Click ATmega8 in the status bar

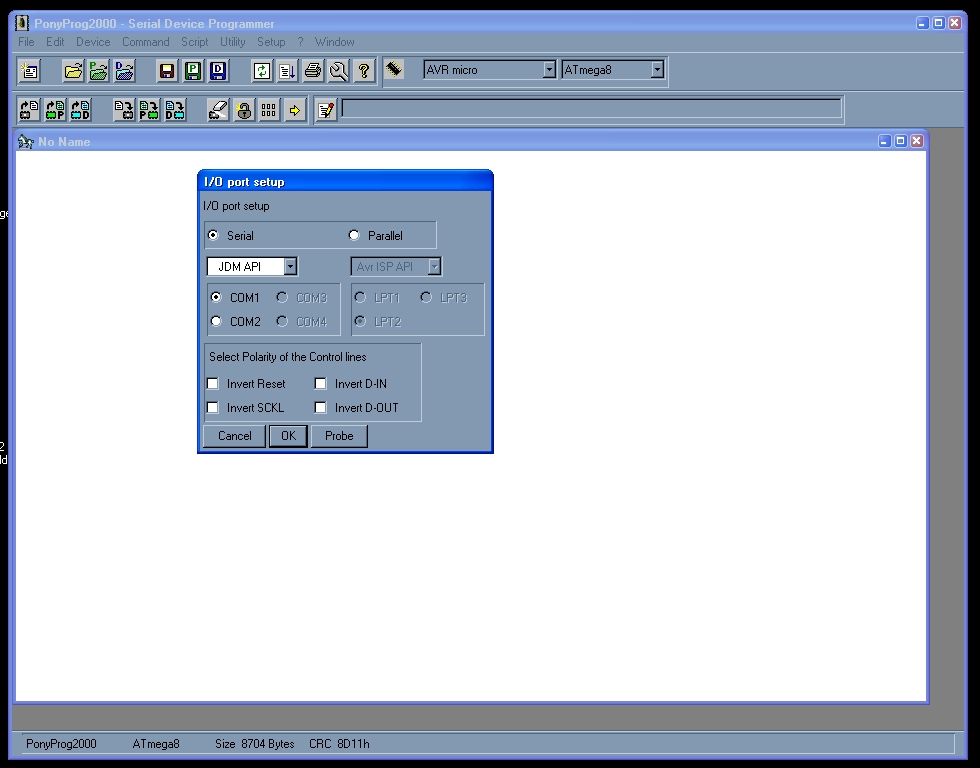tap(156, 744)
